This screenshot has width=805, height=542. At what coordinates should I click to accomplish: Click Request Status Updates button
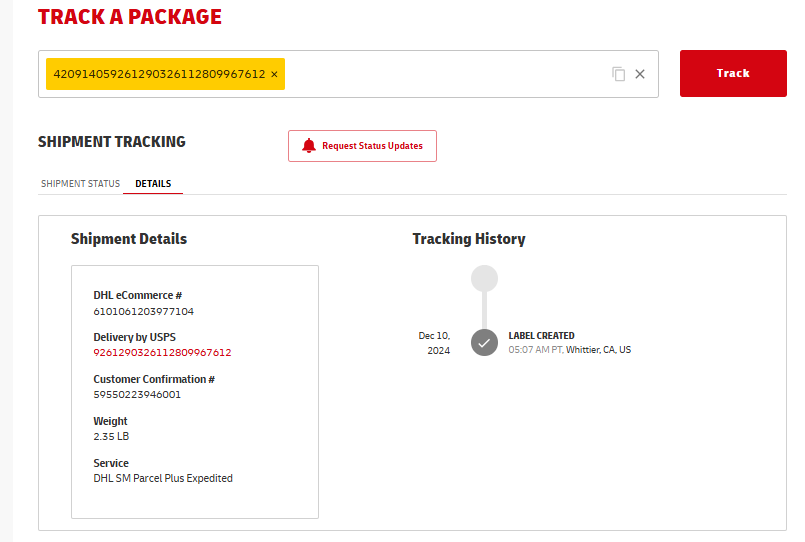click(x=362, y=146)
